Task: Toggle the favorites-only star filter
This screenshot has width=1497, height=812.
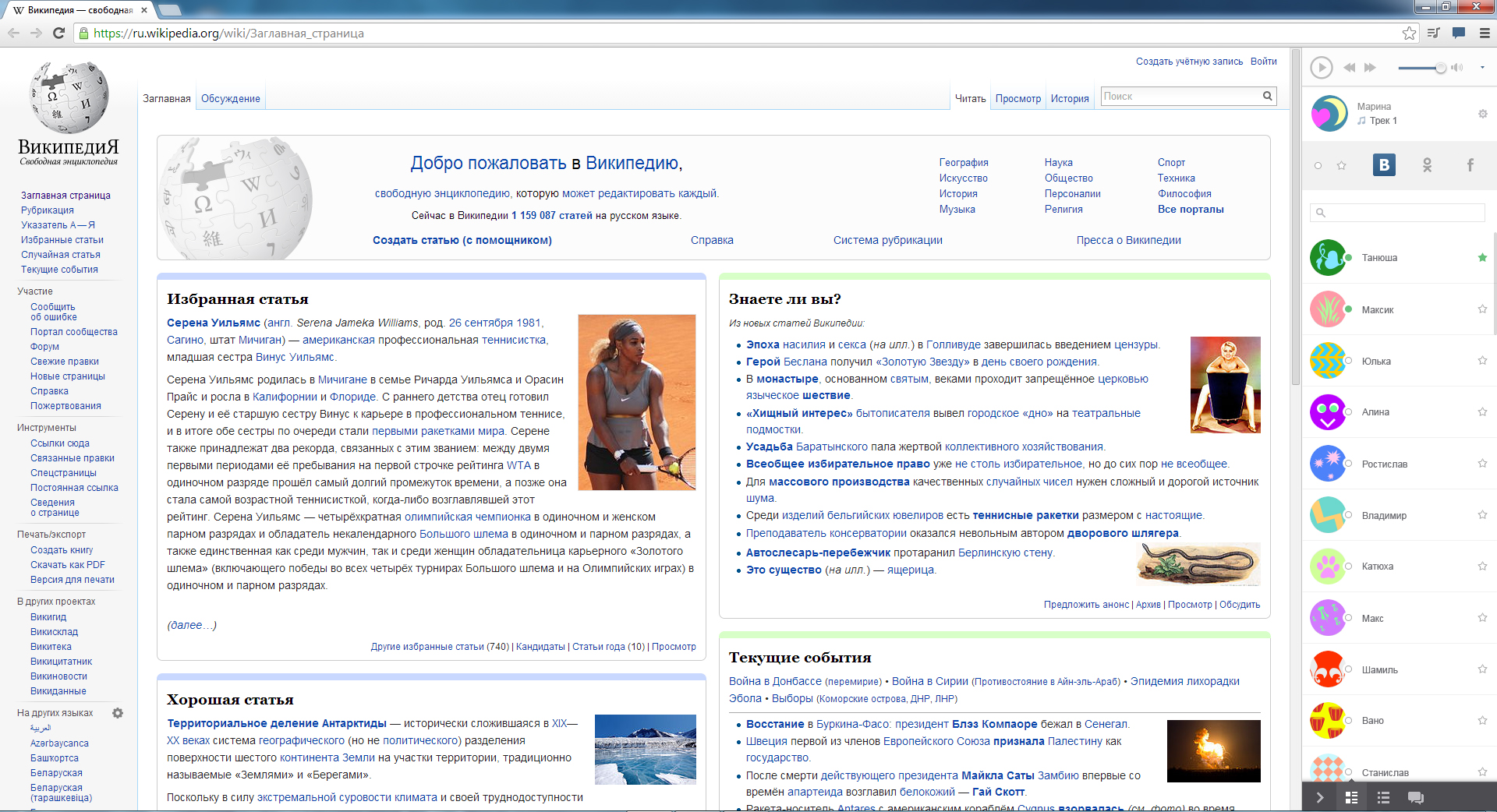Action: [x=1342, y=165]
